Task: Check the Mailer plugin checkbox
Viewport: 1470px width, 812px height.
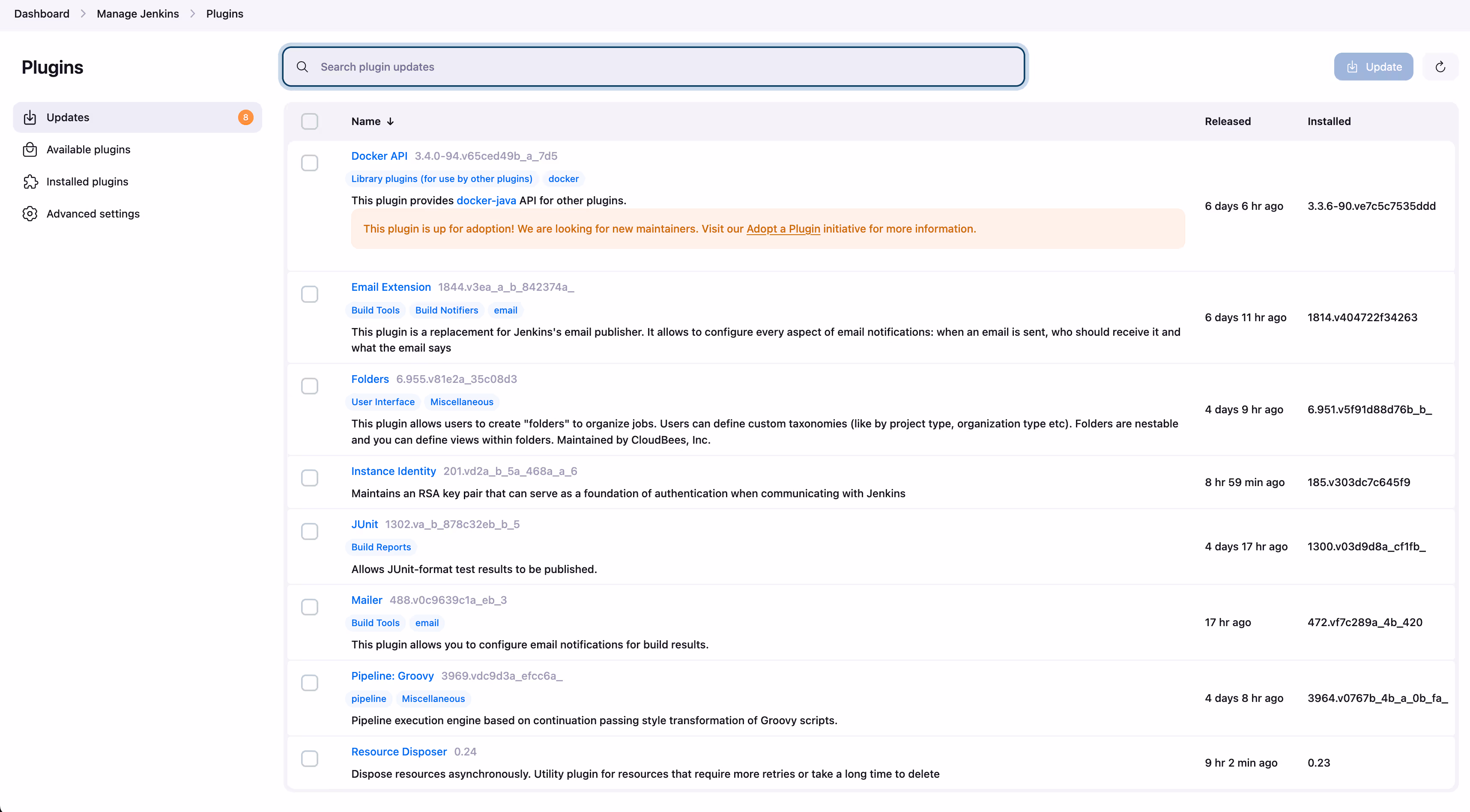Action: [309, 607]
